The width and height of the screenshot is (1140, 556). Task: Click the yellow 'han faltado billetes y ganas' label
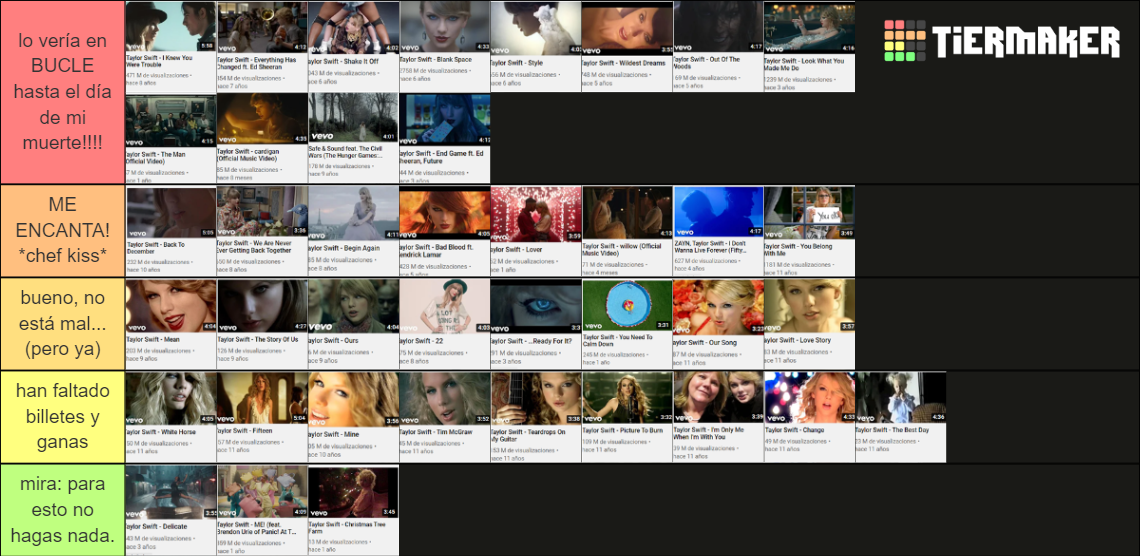click(x=63, y=417)
